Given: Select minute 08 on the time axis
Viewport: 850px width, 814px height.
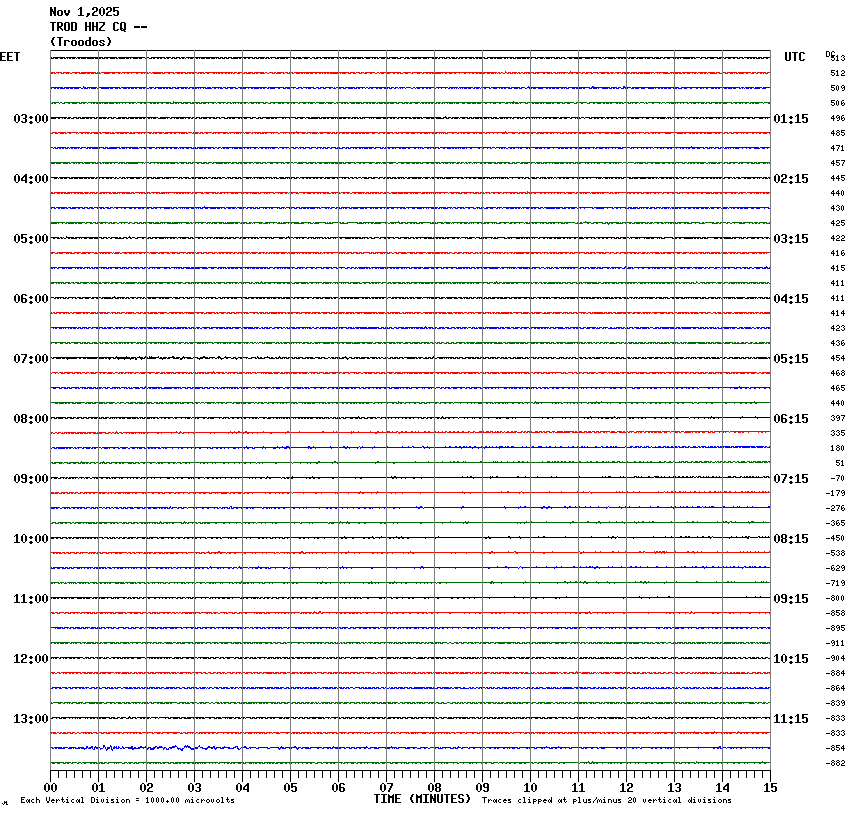Looking at the screenshot, I should [x=434, y=787].
